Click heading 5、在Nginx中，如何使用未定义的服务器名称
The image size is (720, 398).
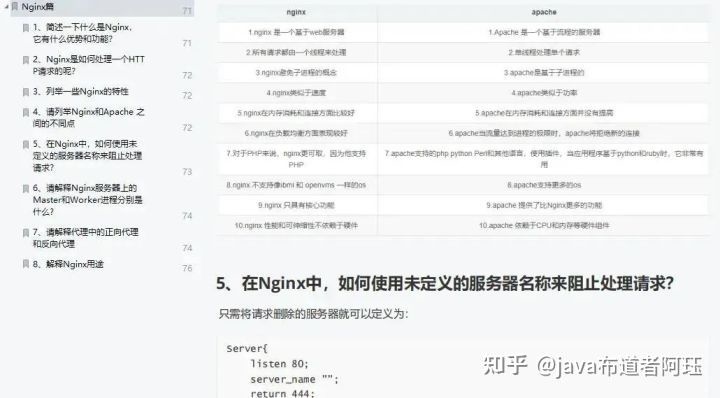[445, 283]
